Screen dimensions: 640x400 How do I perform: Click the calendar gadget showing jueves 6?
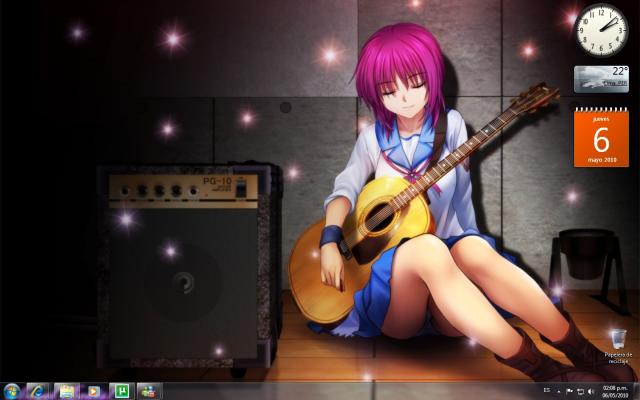(x=601, y=138)
